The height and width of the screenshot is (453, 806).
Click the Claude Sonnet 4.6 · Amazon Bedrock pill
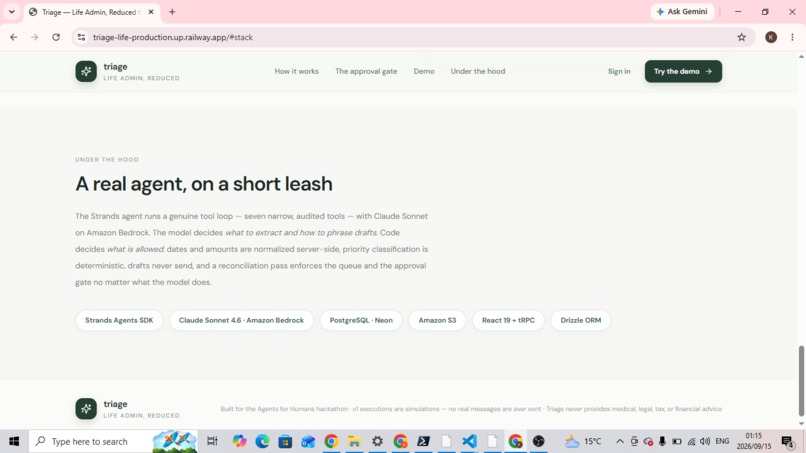tap(241, 320)
